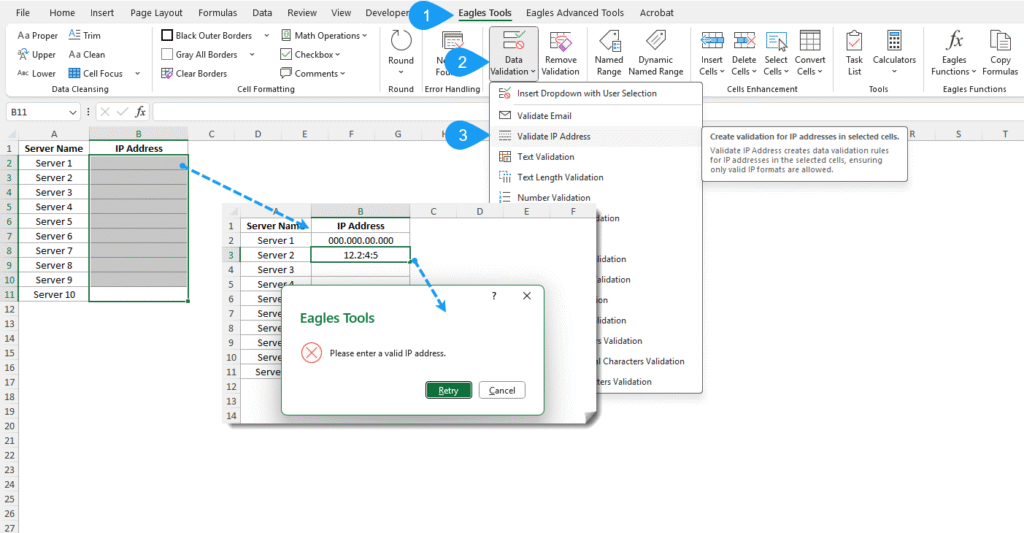Viewport: 1024px width, 533px height.
Task: Choose Text Validation menu item
Action: (596, 157)
